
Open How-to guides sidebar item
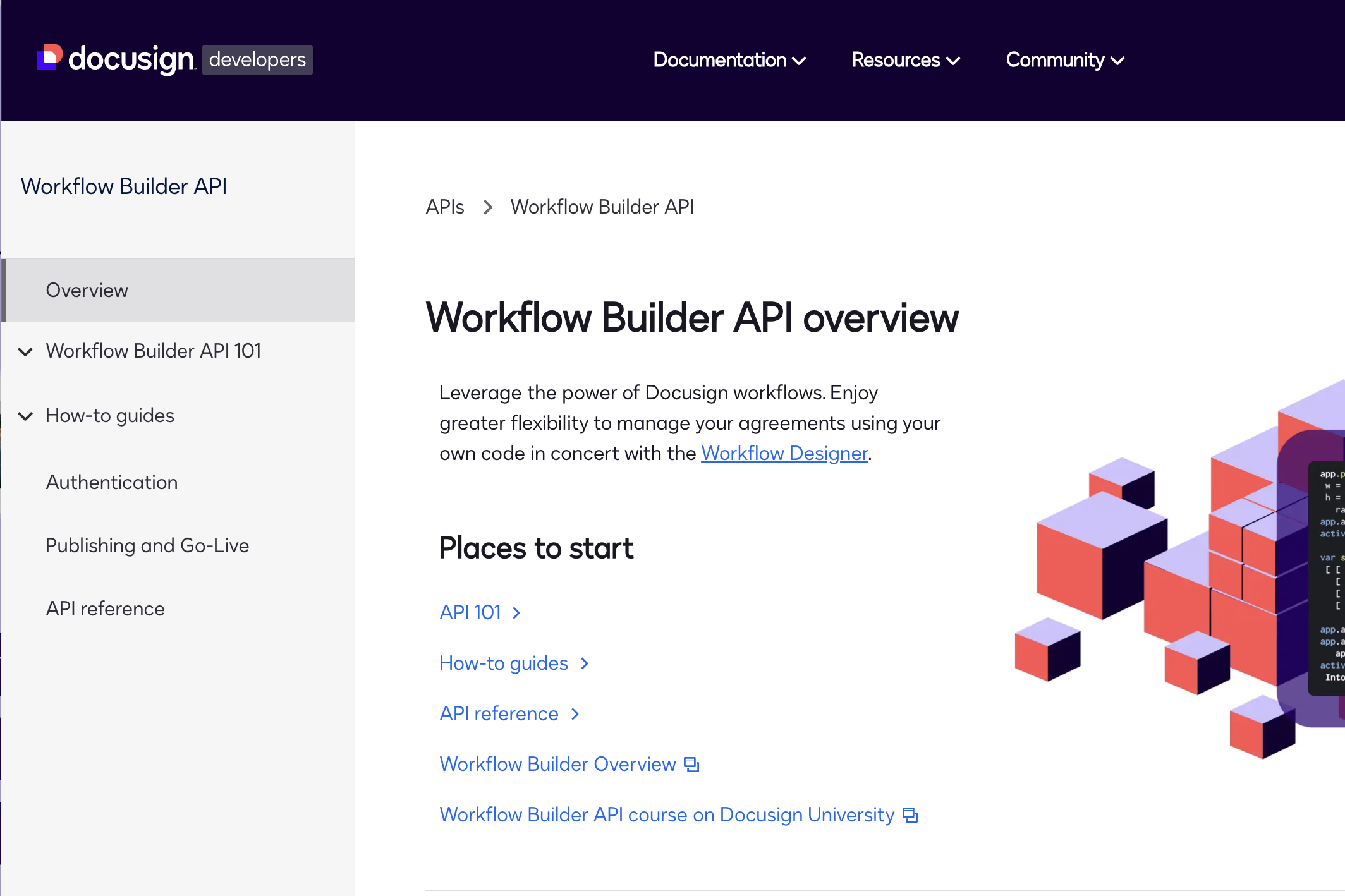[x=110, y=415]
